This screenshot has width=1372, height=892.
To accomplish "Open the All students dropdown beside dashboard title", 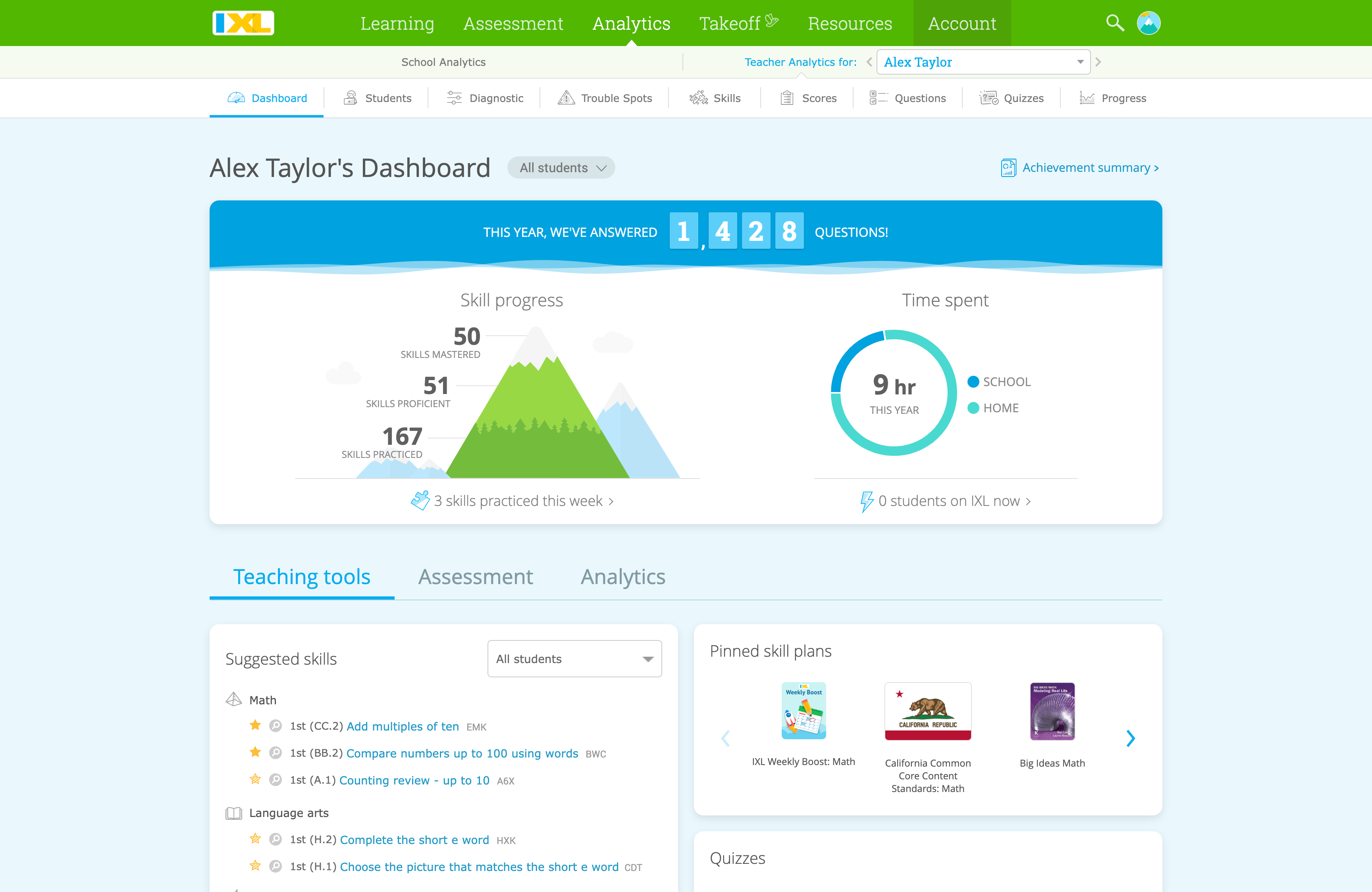I will [x=560, y=167].
